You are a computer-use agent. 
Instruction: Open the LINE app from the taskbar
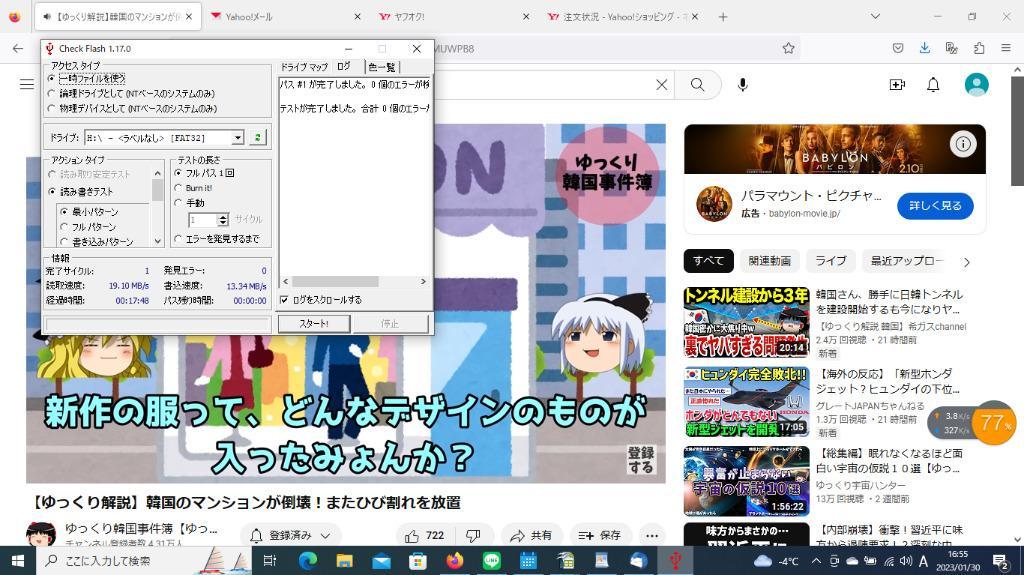tap(491, 561)
